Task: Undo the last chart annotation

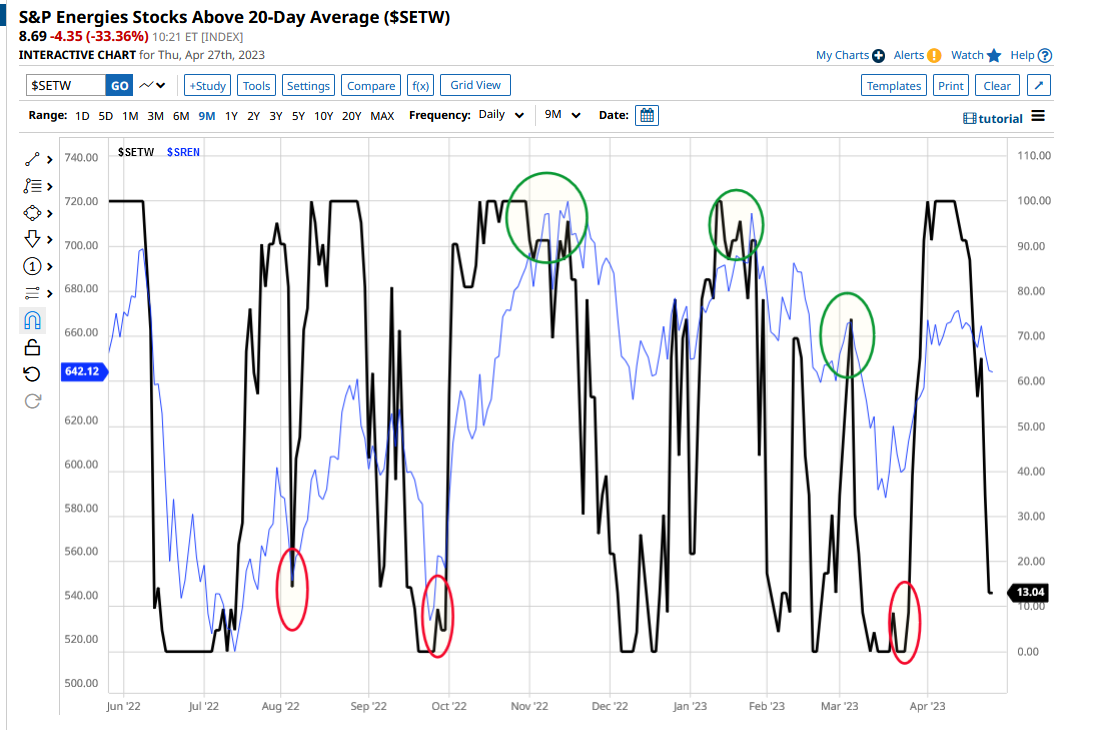Action: [x=31, y=372]
